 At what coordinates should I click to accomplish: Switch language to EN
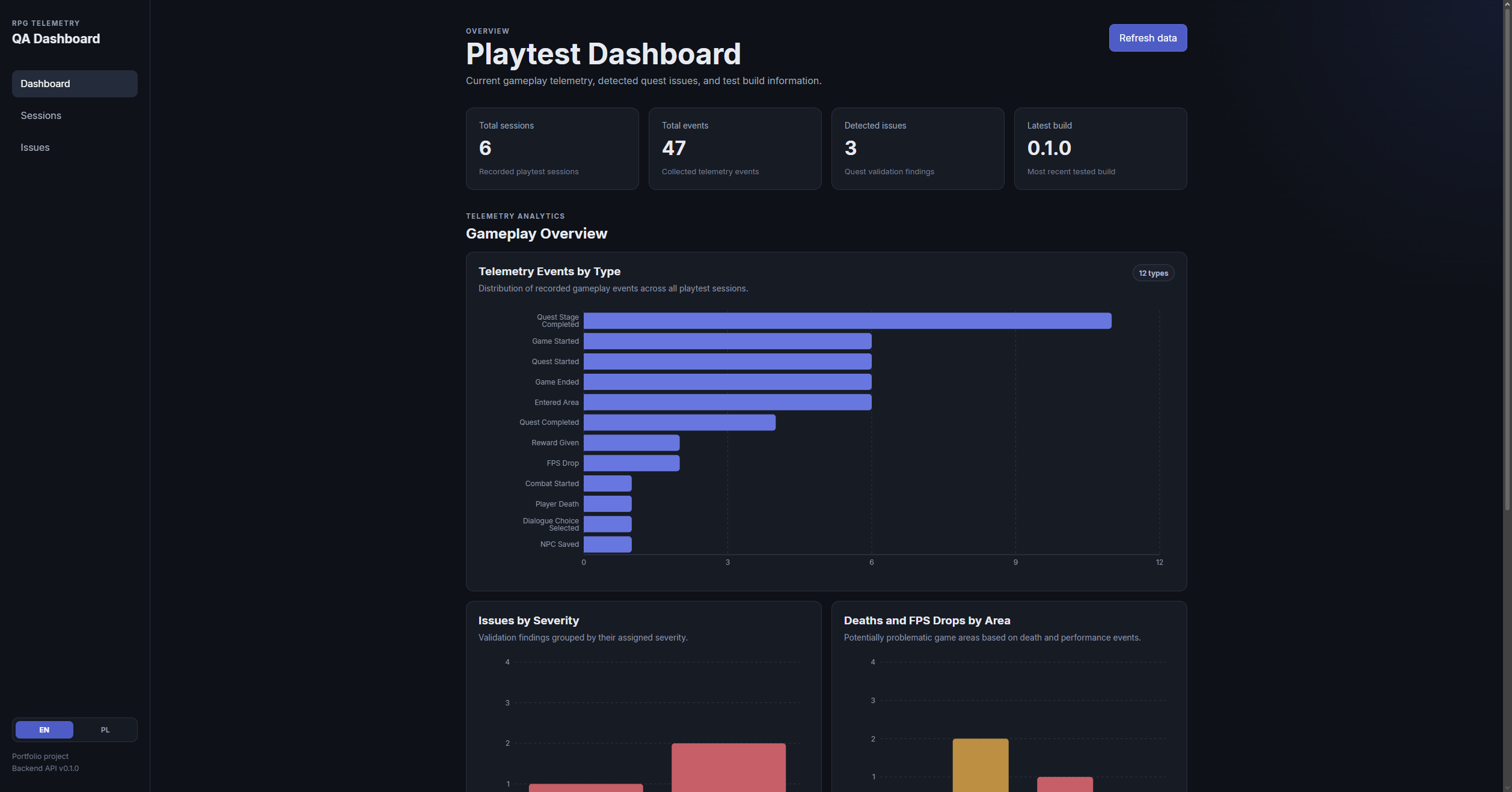44,730
